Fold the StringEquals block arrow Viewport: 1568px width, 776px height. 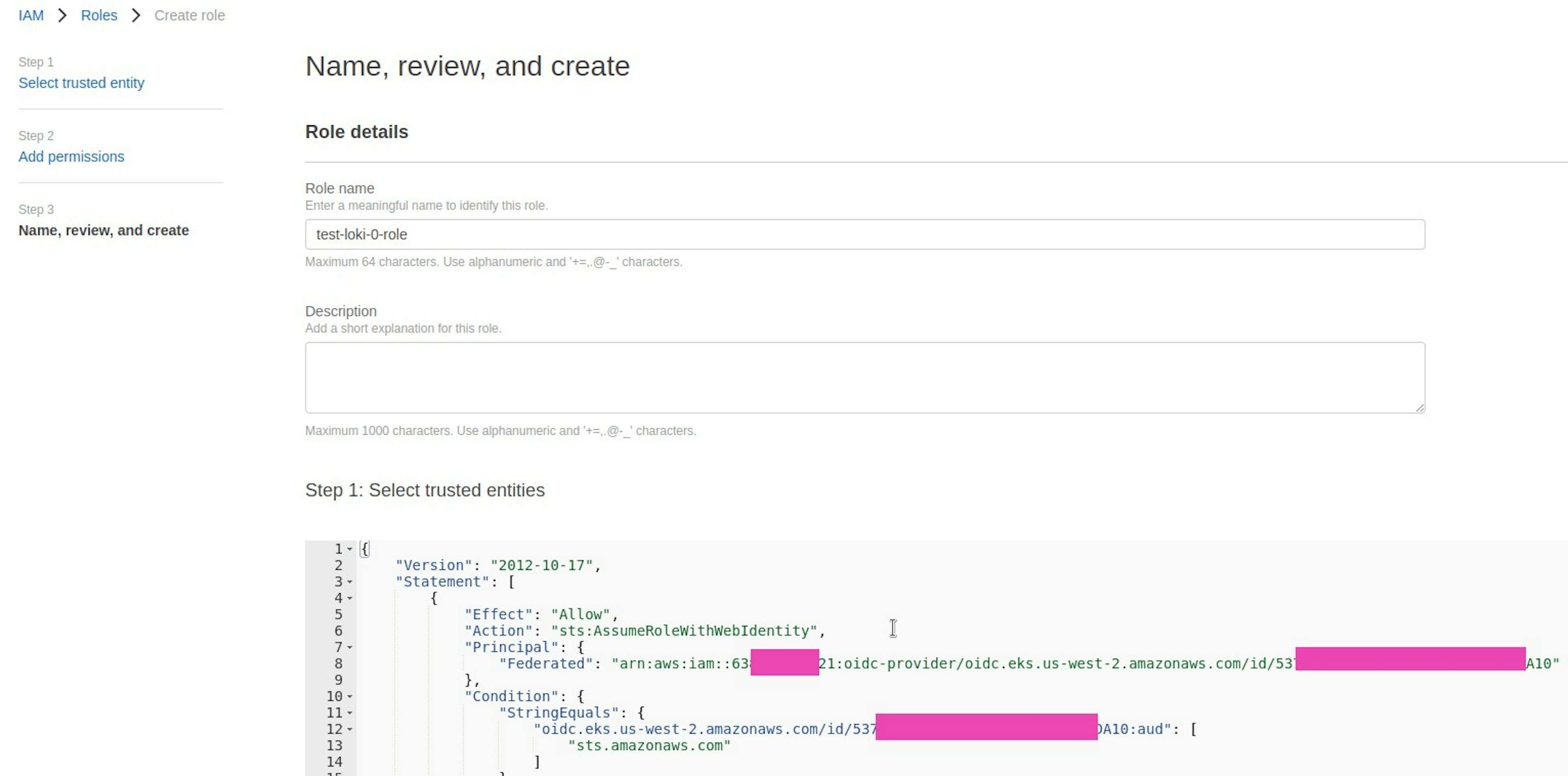pos(350,713)
